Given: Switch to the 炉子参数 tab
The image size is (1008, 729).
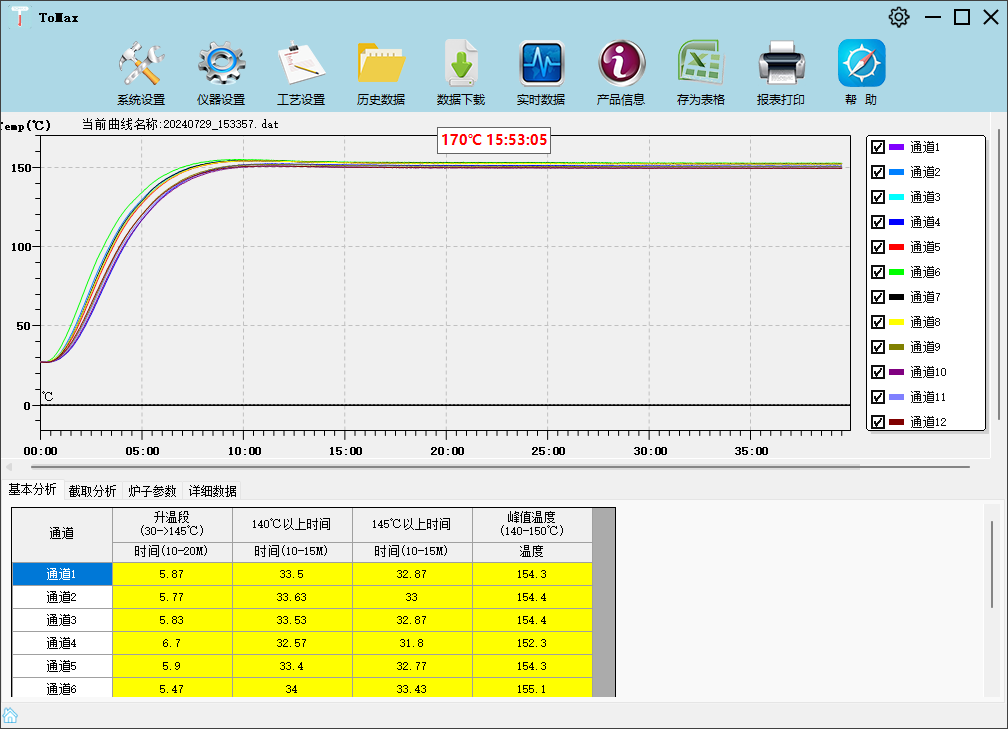Looking at the screenshot, I should 152,491.
